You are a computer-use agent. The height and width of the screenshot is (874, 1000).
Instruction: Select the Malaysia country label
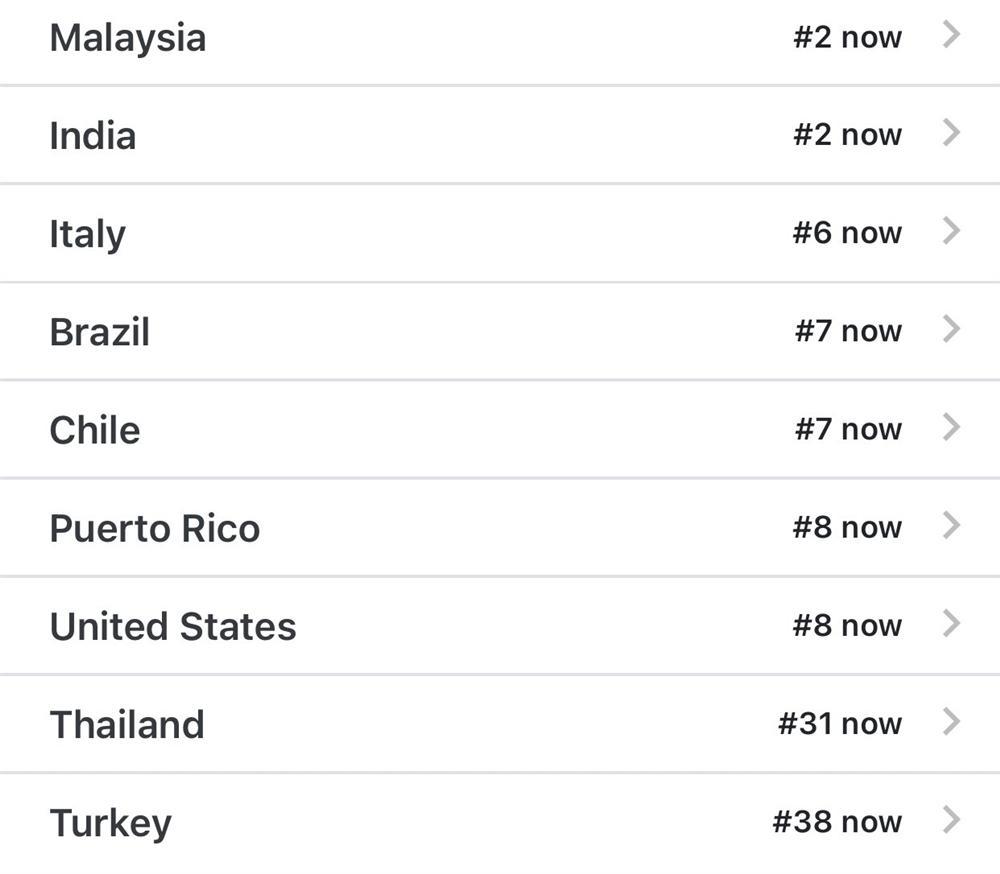click(x=128, y=38)
